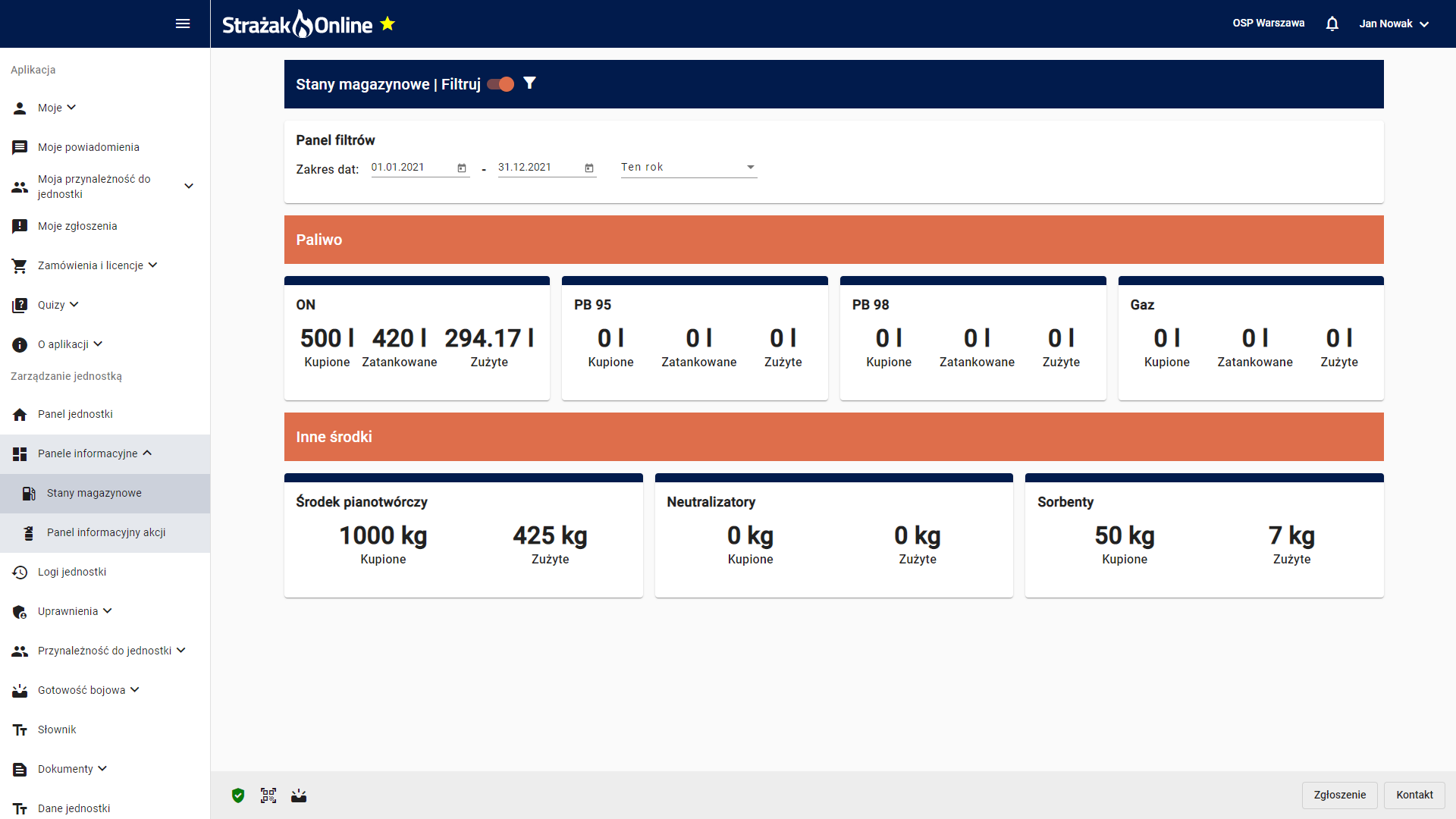Click the Uprawnienia shield icon
The height and width of the screenshot is (819, 1456).
click(20, 611)
